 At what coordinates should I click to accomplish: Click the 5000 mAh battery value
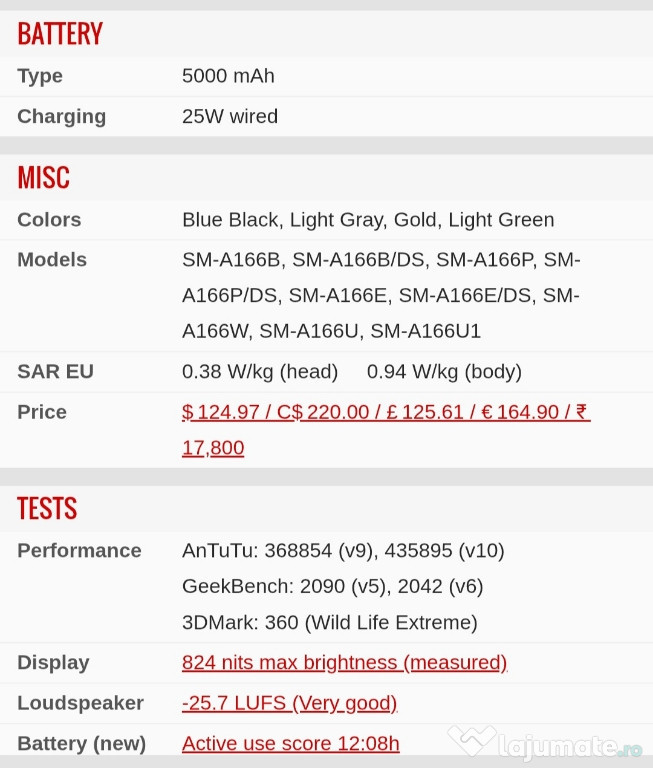coord(228,76)
